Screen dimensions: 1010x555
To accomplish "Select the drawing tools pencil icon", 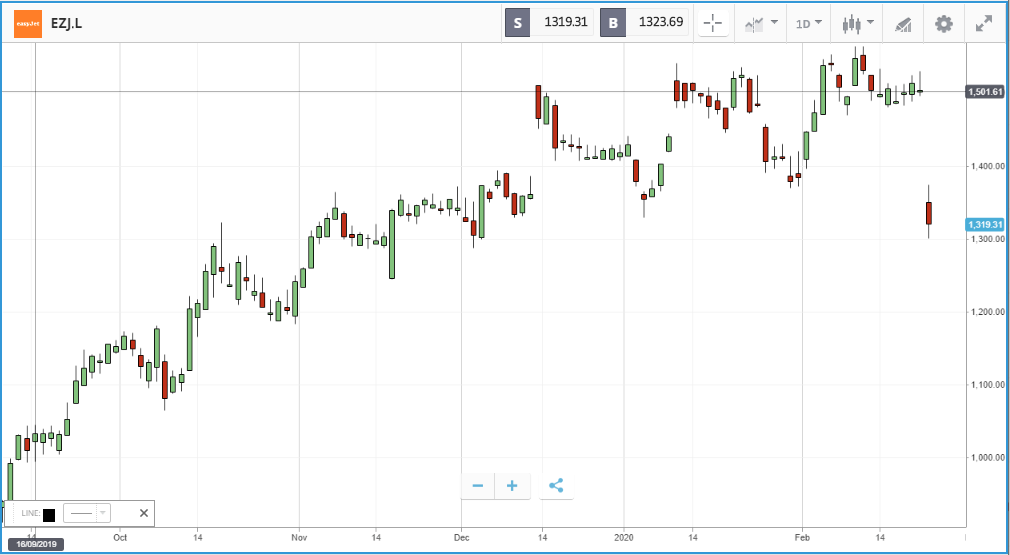I will point(903,24).
